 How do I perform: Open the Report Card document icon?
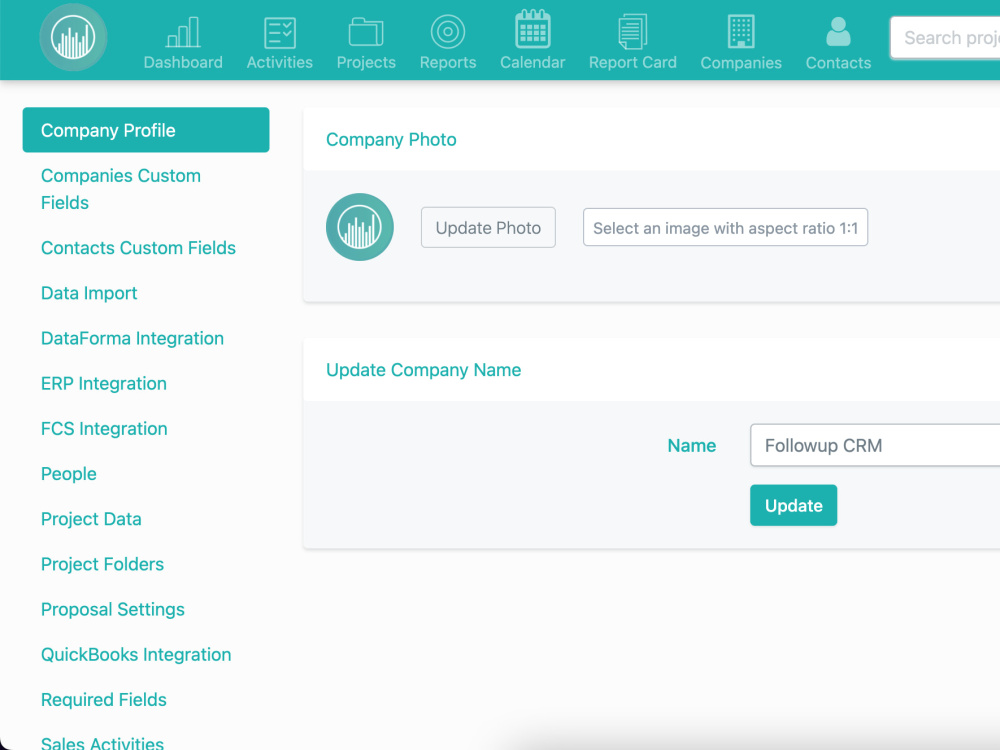point(633,32)
